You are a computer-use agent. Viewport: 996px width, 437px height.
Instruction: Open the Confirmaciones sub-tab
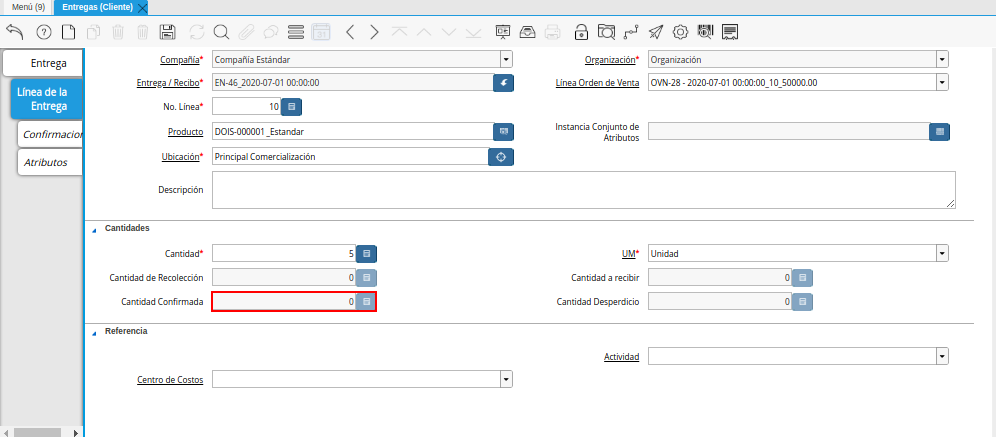51,135
